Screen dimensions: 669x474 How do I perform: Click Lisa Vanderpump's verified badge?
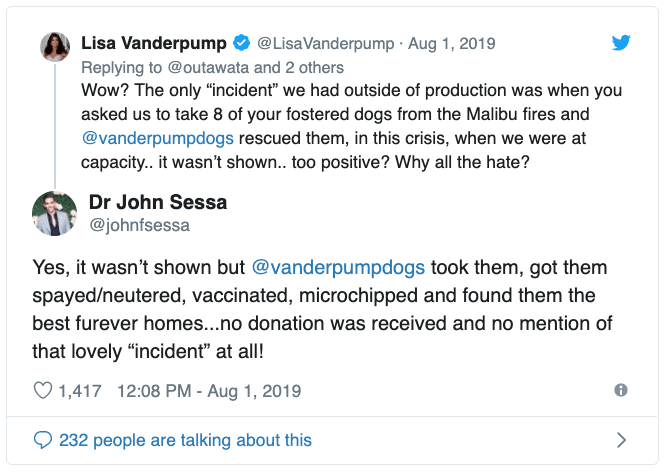[x=241, y=44]
